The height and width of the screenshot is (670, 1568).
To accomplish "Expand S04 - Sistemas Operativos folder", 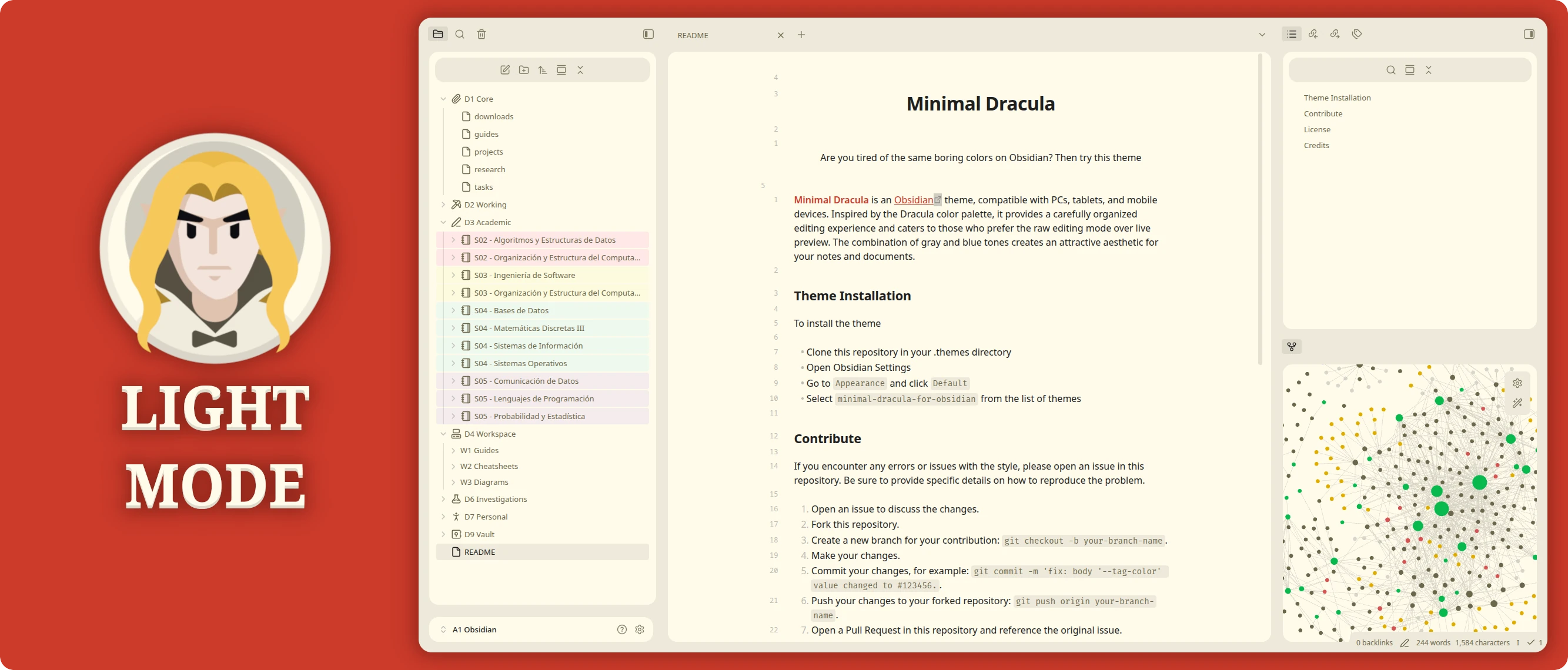I will [x=453, y=363].
